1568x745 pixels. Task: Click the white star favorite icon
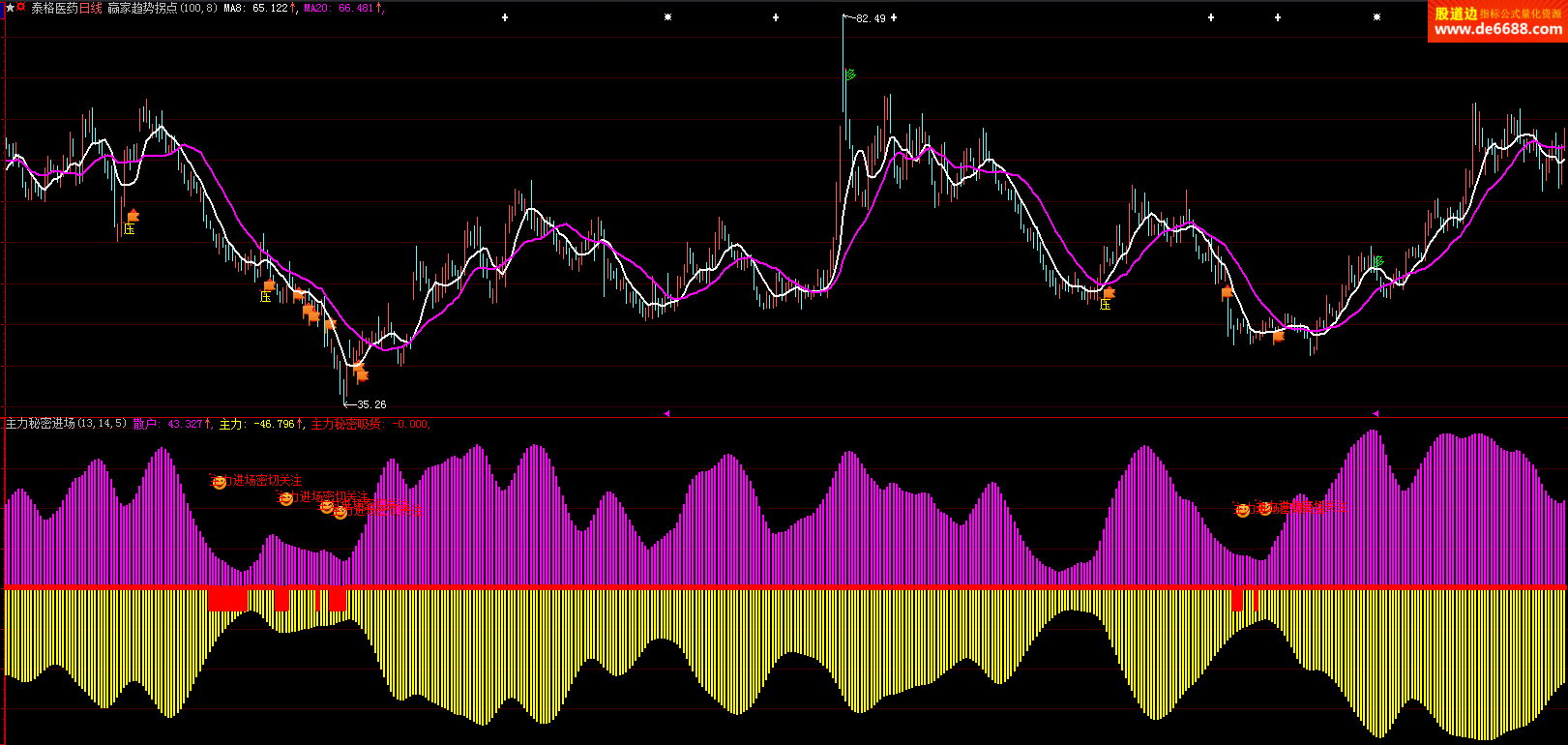tap(10, 8)
